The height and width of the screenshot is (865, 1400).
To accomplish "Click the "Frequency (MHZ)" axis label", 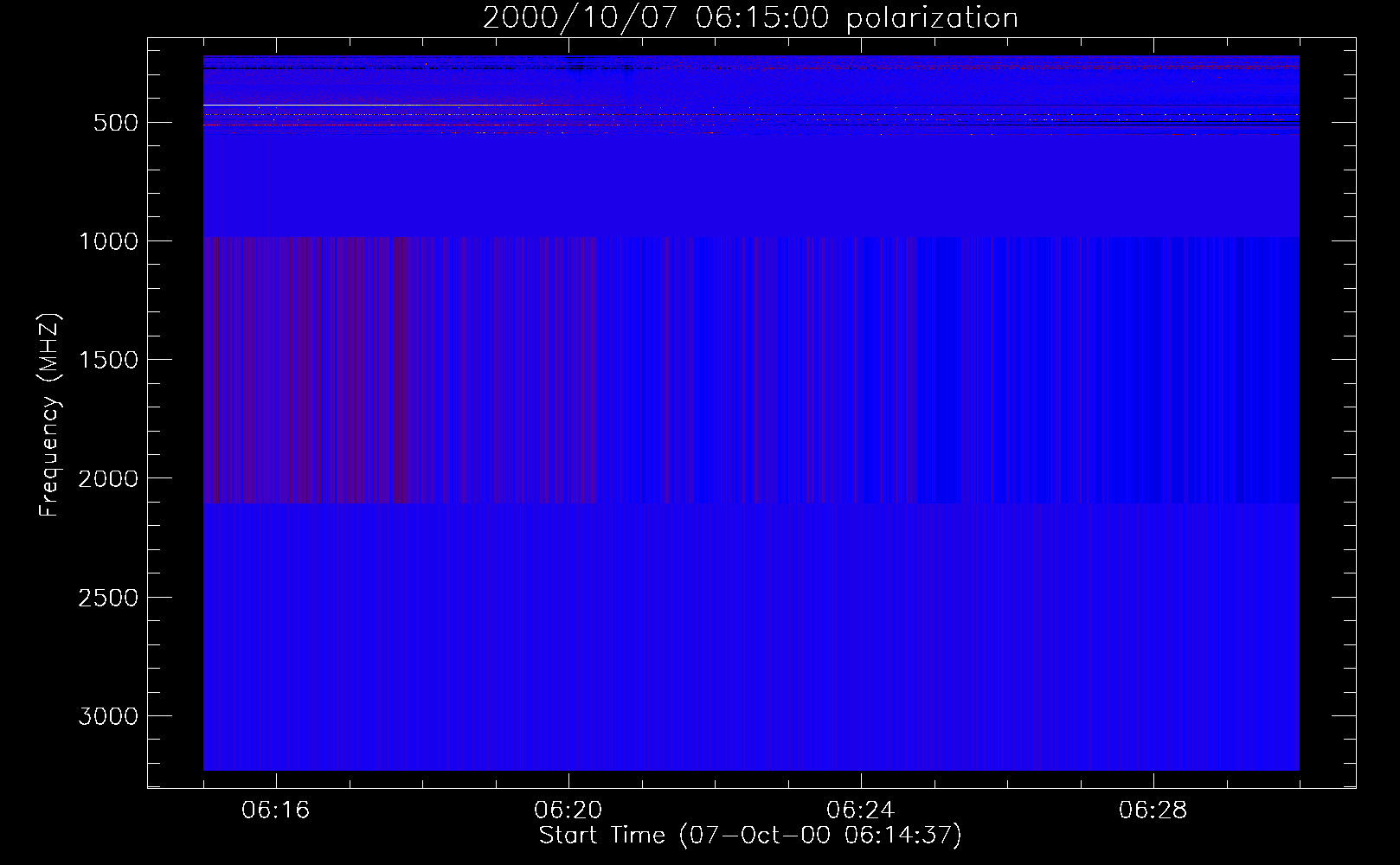I will click(x=49, y=415).
